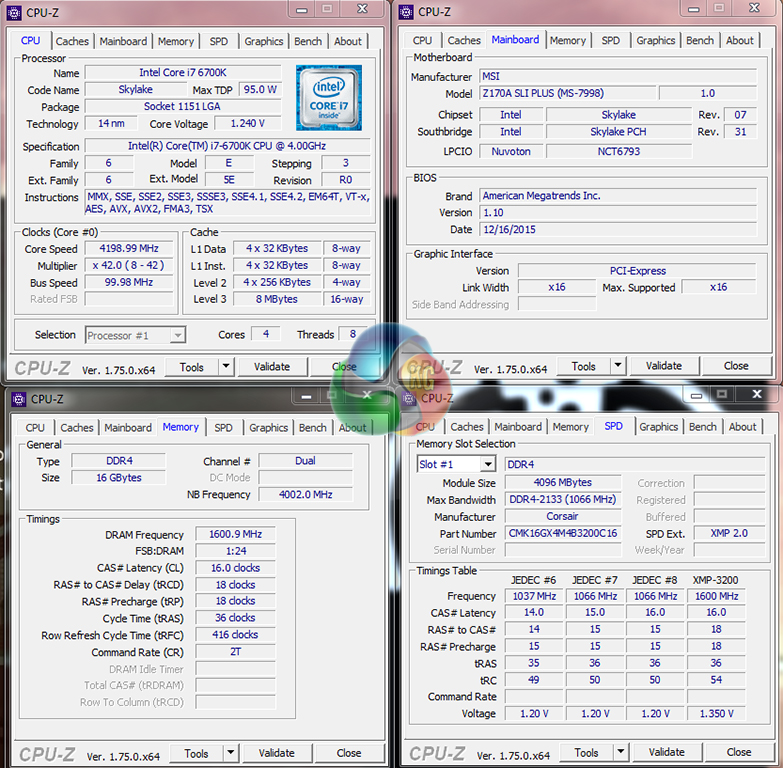Click Validate in the SPD window
Viewport: 783px width, 768px height.
667,753
